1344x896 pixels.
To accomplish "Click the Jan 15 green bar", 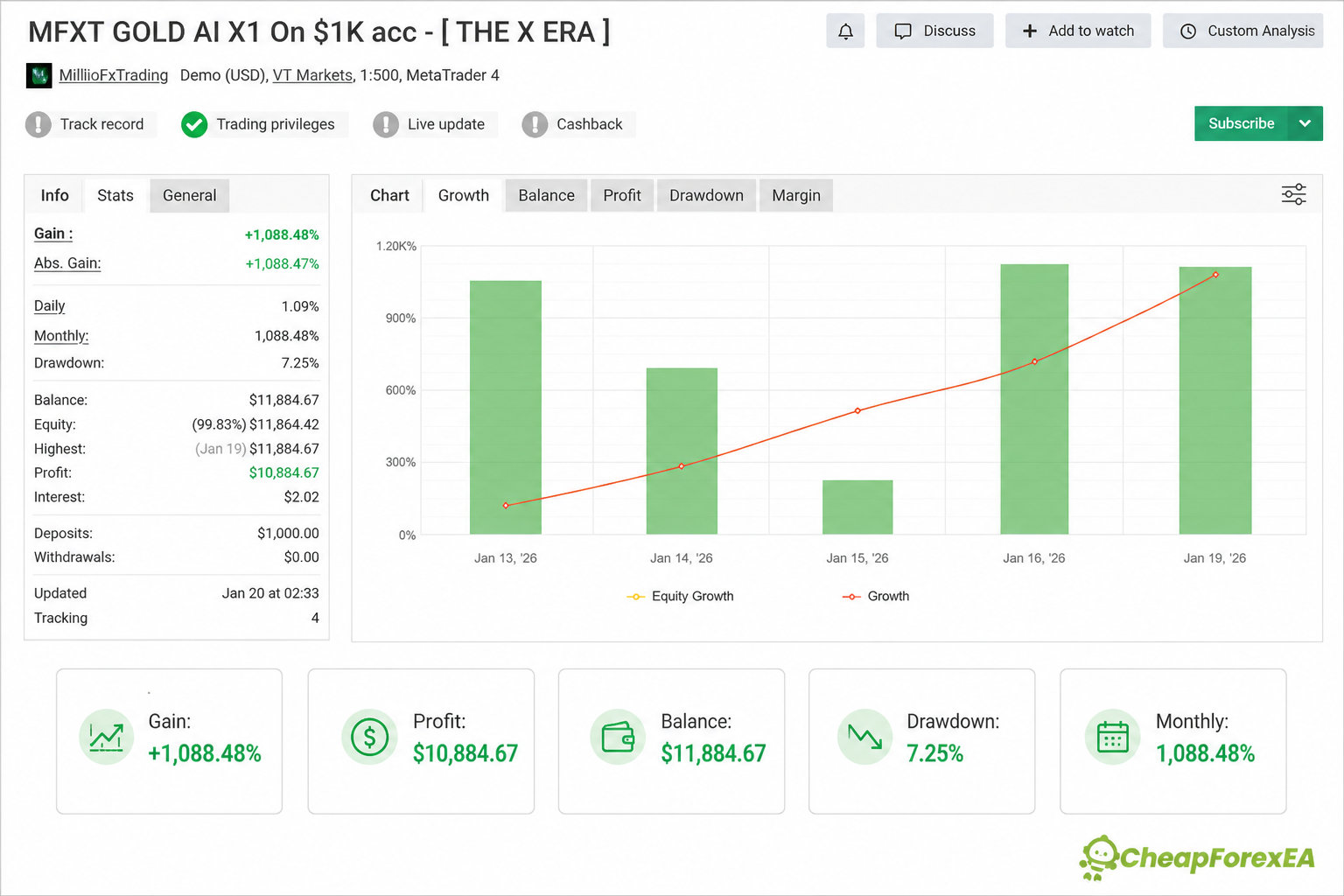I will (x=857, y=507).
